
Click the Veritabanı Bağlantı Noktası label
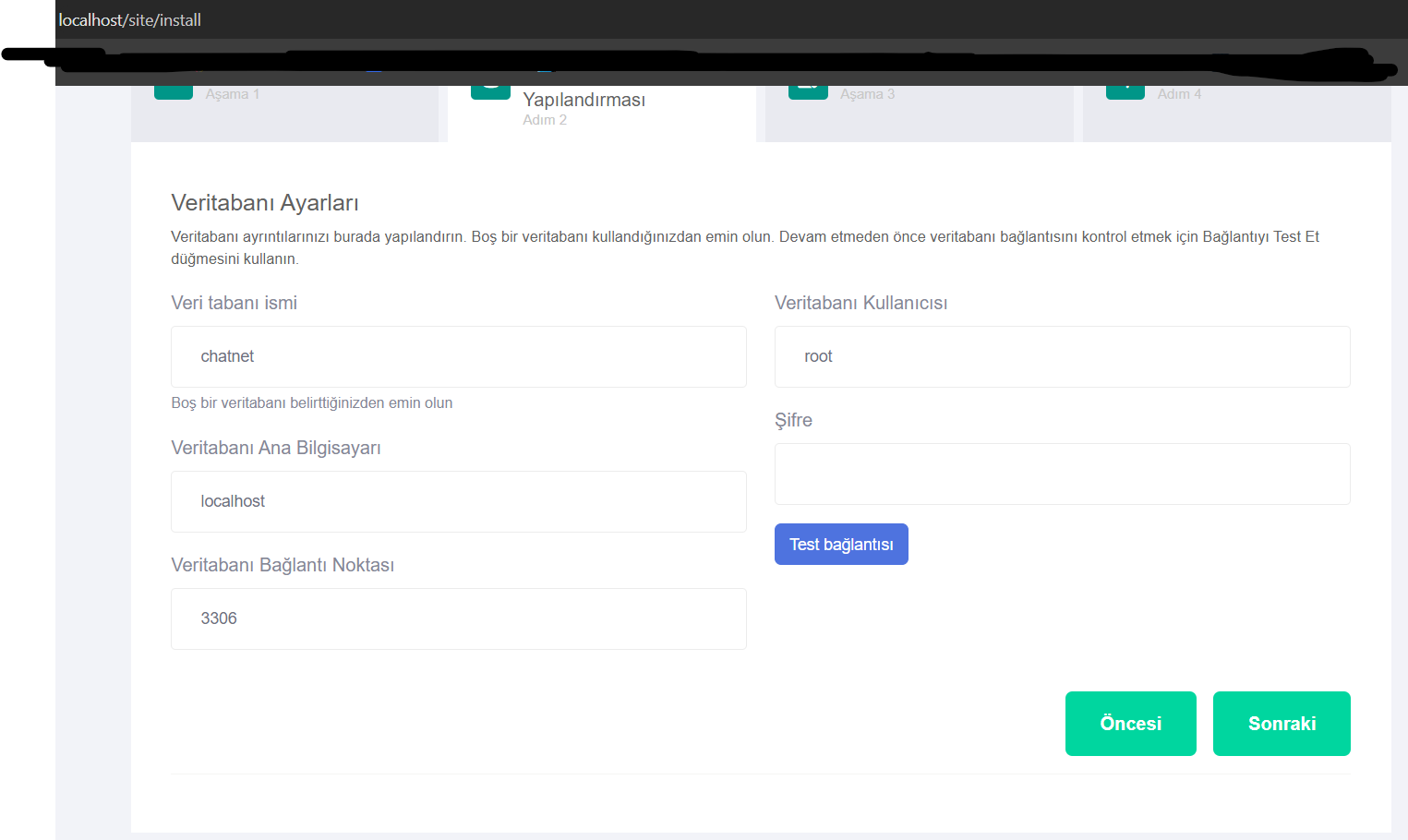pyautogui.click(x=283, y=565)
